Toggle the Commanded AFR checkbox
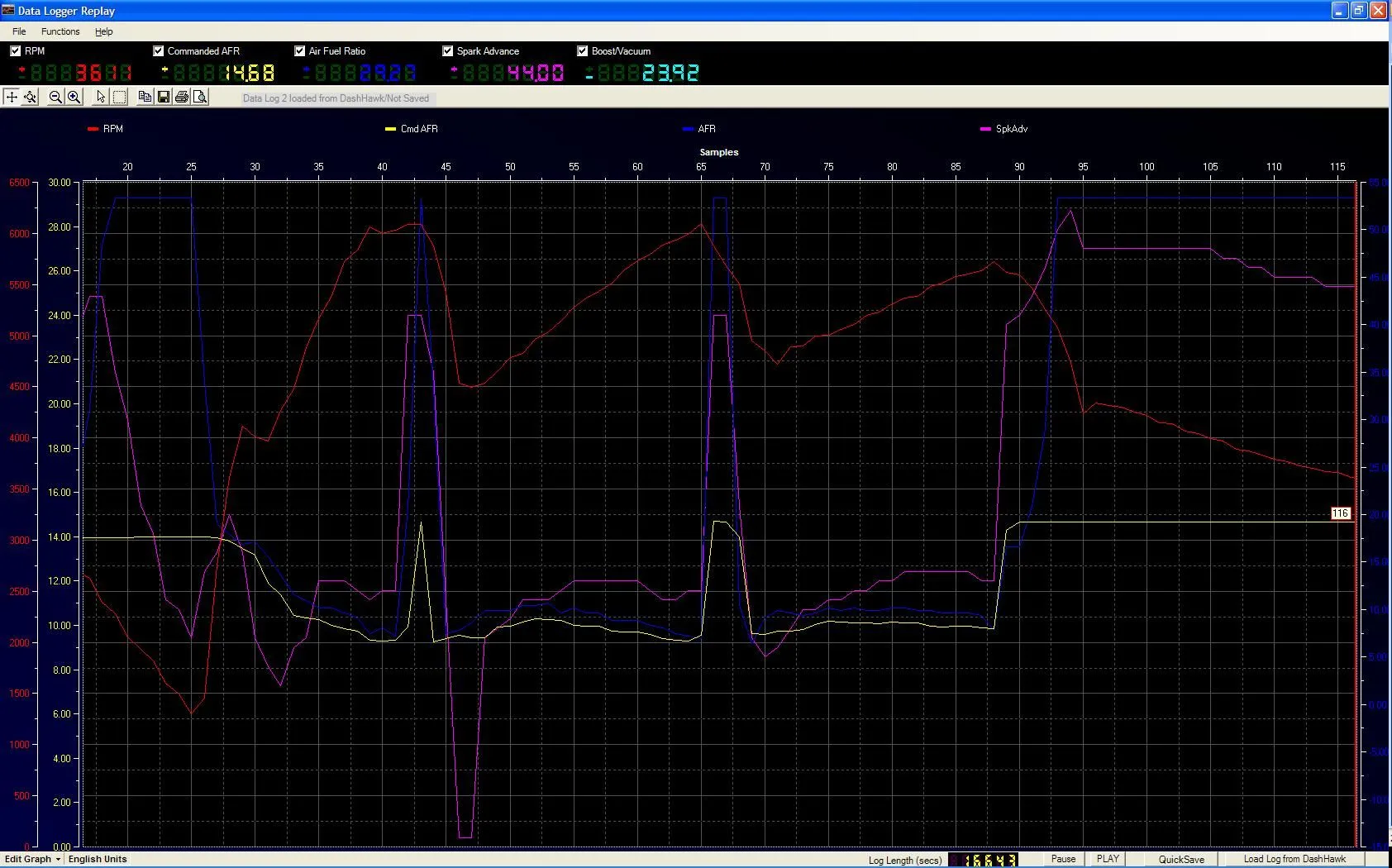The image size is (1392, 868). coord(158,51)
